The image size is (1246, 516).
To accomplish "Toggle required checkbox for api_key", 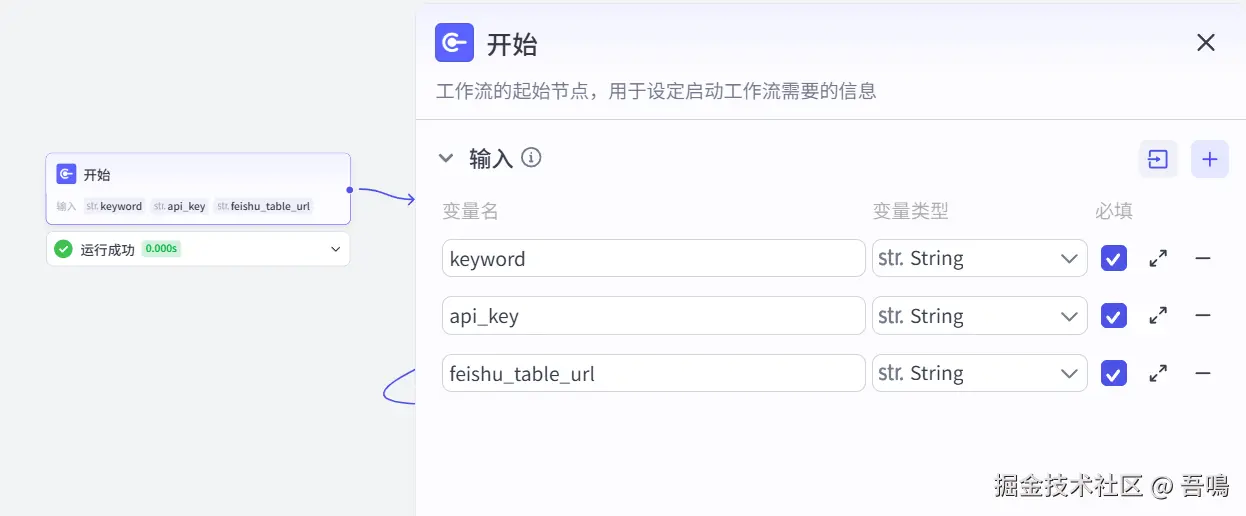I will pyautogui.click(x=1114, y=316).
